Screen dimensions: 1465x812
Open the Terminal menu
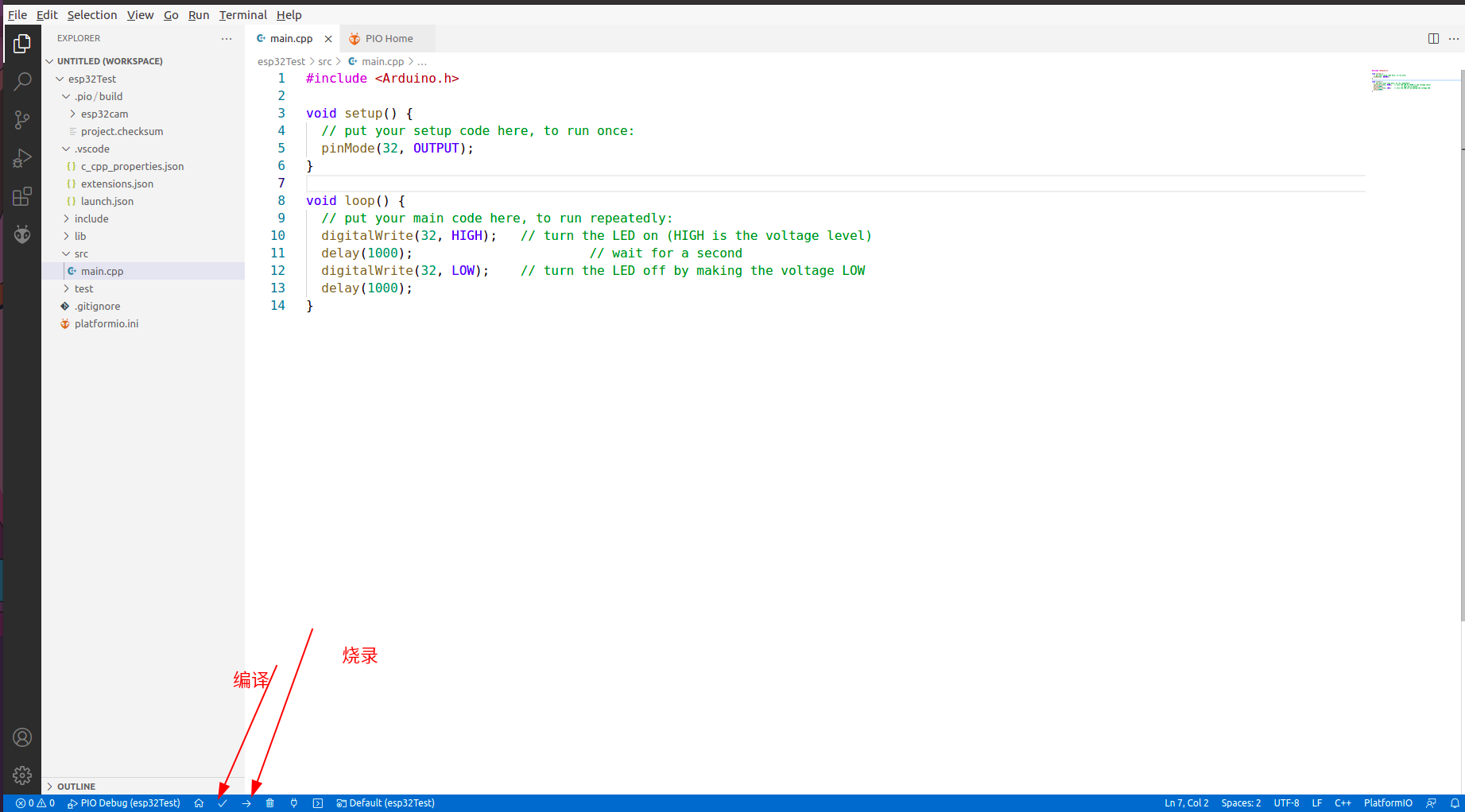click(242, 14)
